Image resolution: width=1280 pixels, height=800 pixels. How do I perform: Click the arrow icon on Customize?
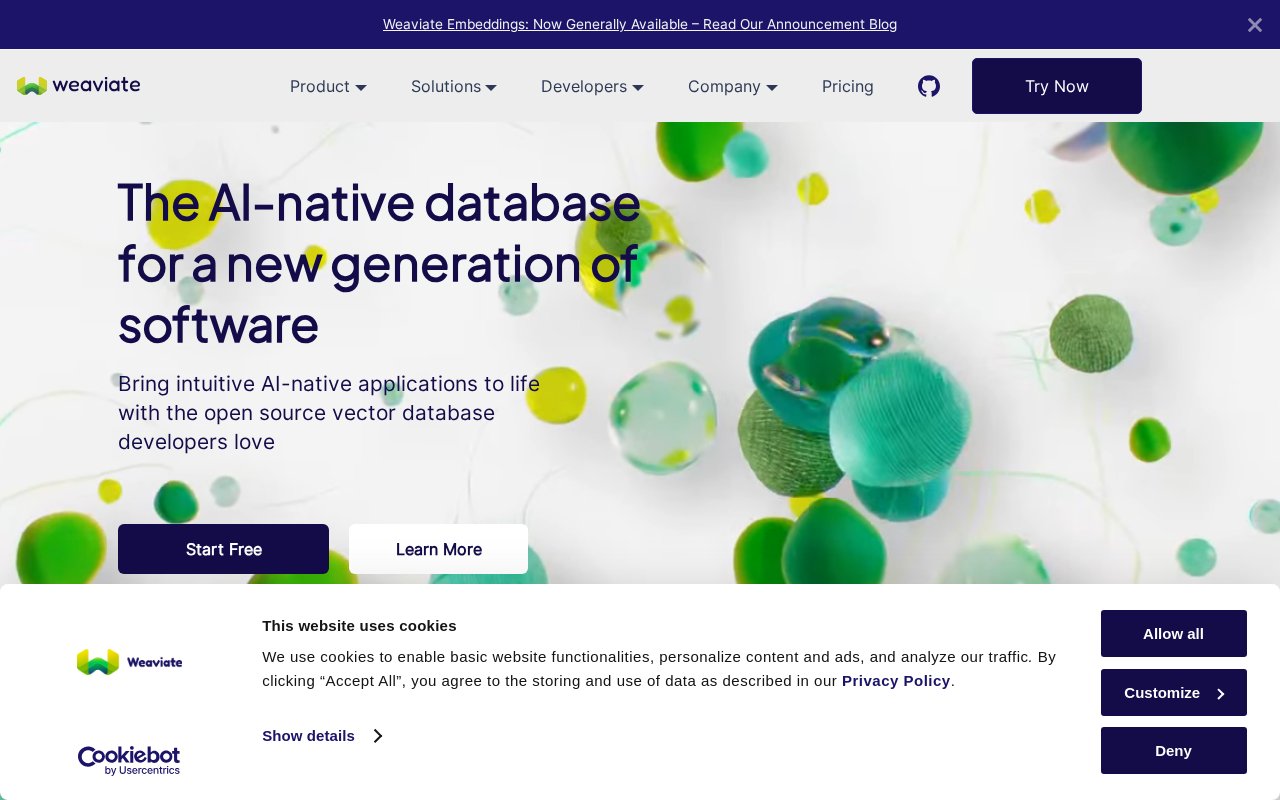point(1220,693)
